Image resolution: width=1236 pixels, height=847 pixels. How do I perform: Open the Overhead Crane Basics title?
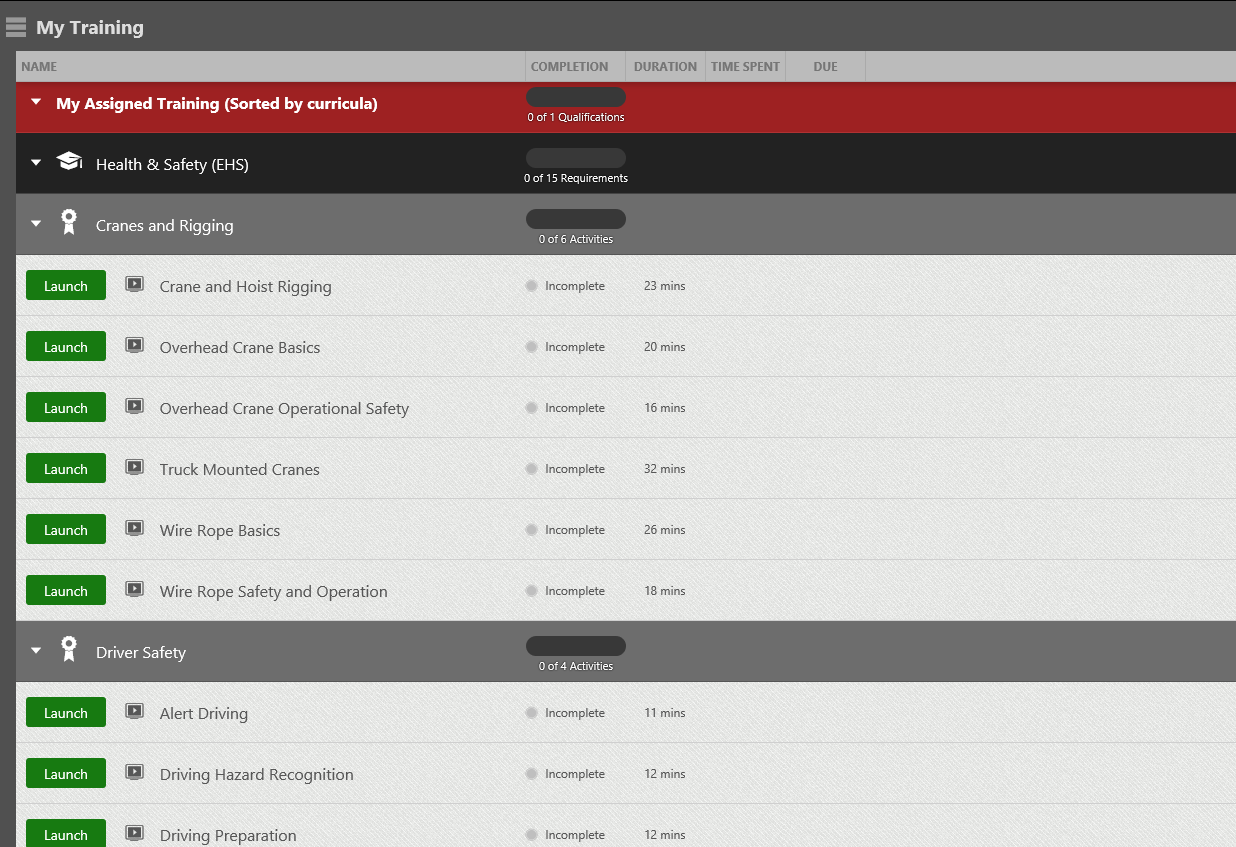click(240, 348)
